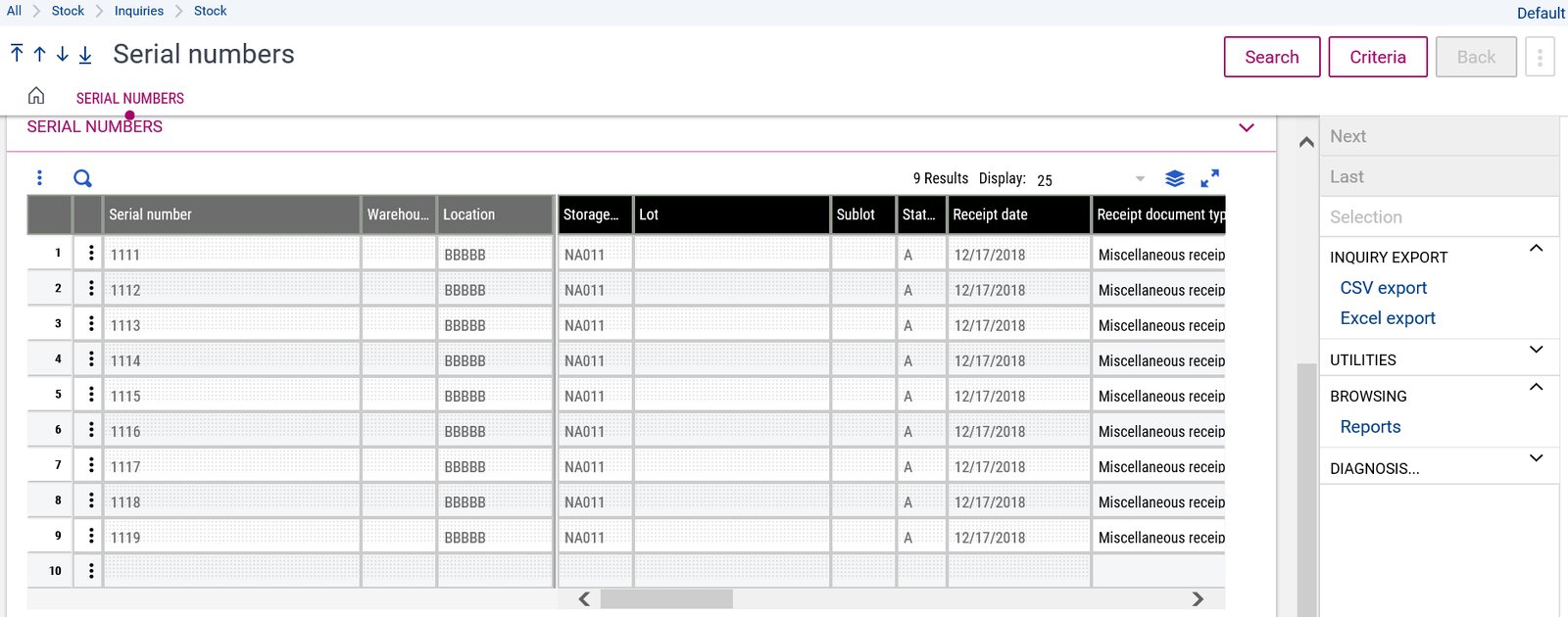Jump to first record with top arrow icon
This screenshot has width=1568, height=617.
tap(16, 54)
